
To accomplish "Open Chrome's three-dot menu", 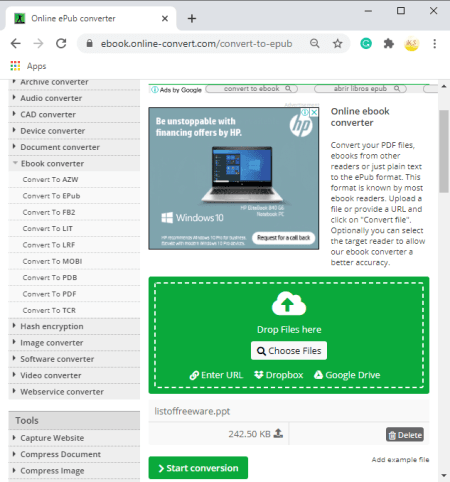I will pyautogui.click(x=435, y=44).
